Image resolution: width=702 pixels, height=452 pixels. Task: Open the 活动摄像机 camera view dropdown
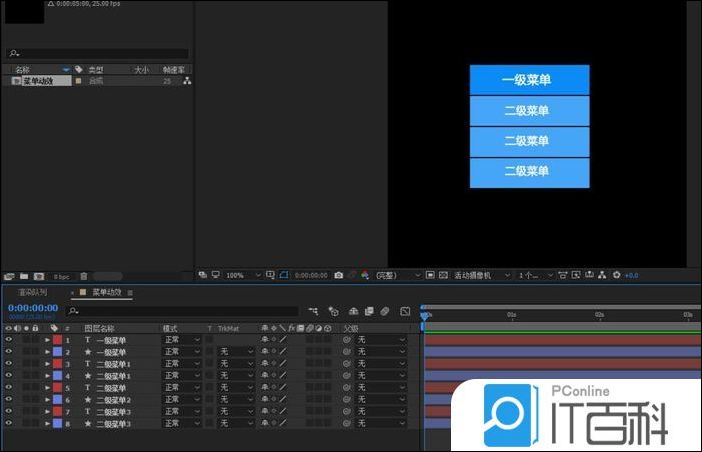[x=482, y=275]
